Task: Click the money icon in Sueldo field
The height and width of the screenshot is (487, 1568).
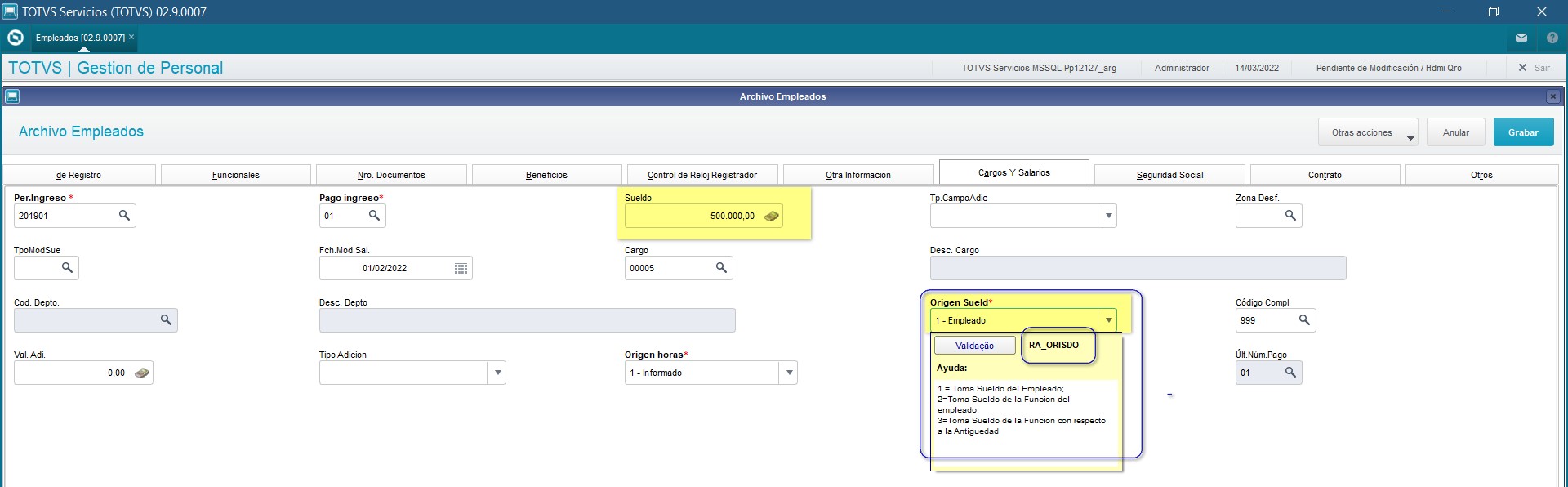Action: 772,216
